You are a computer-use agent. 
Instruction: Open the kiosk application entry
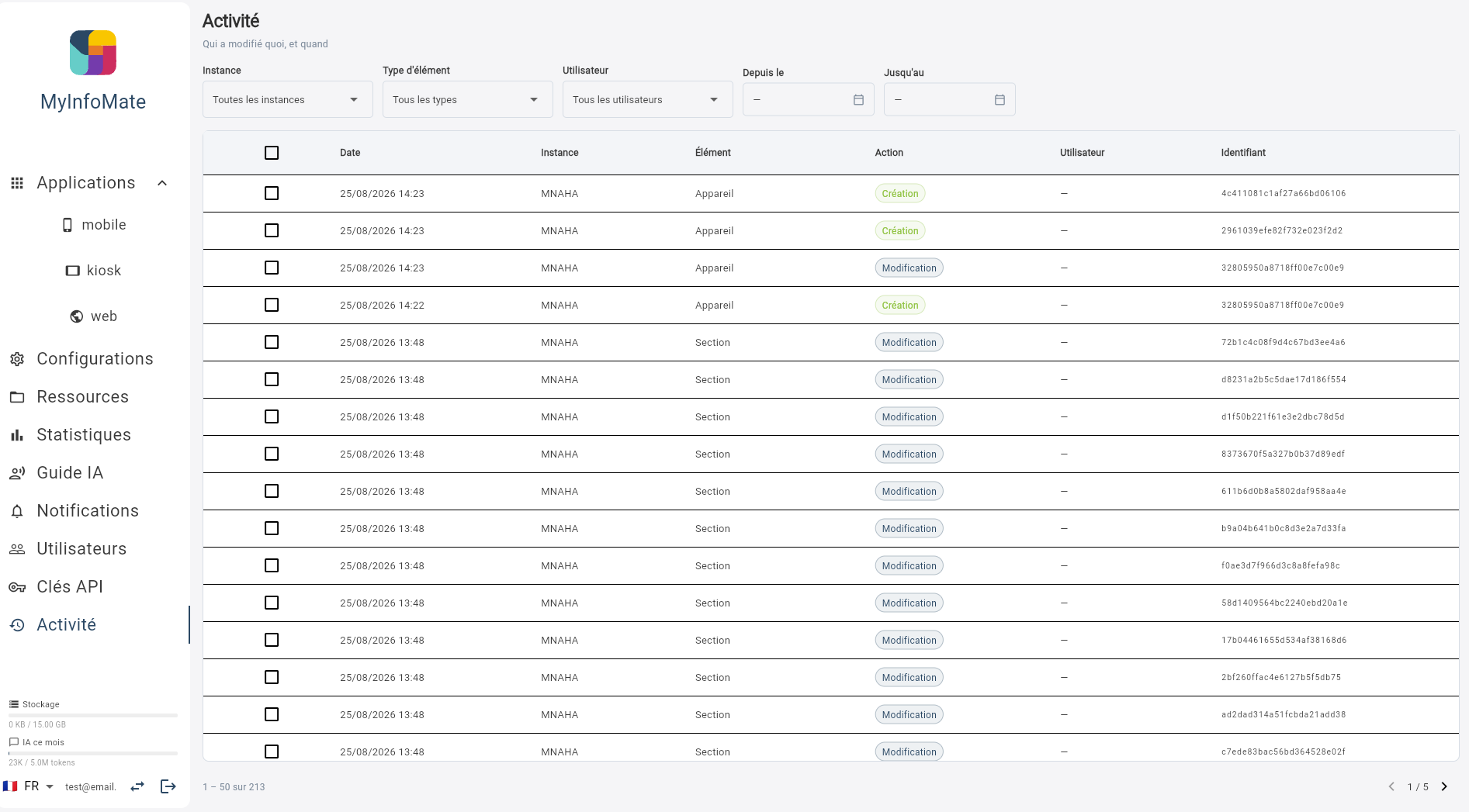(x=93, y=271)
